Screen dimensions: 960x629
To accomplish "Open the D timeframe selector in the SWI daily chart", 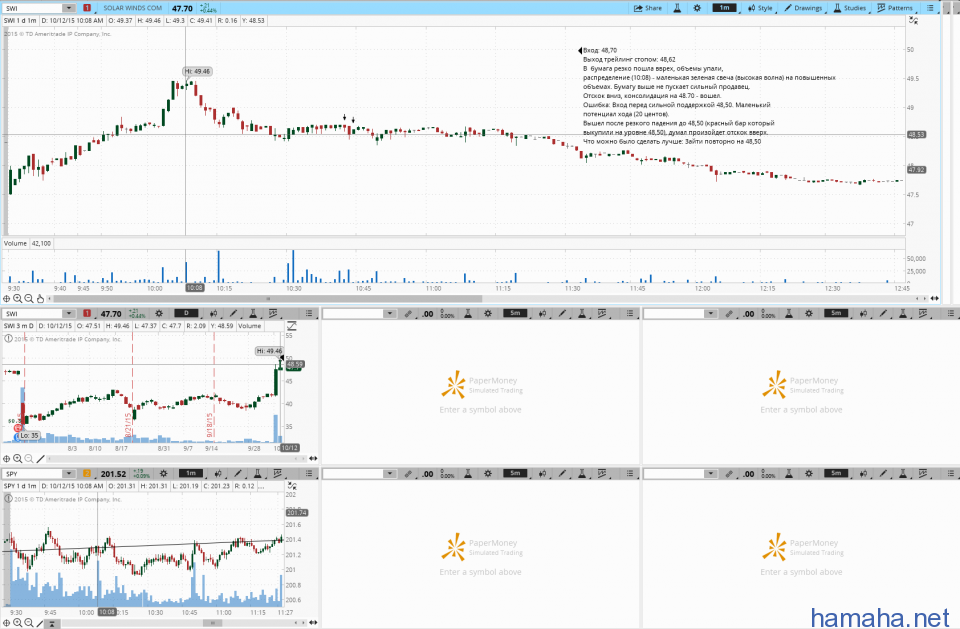I will coord(187,314).
